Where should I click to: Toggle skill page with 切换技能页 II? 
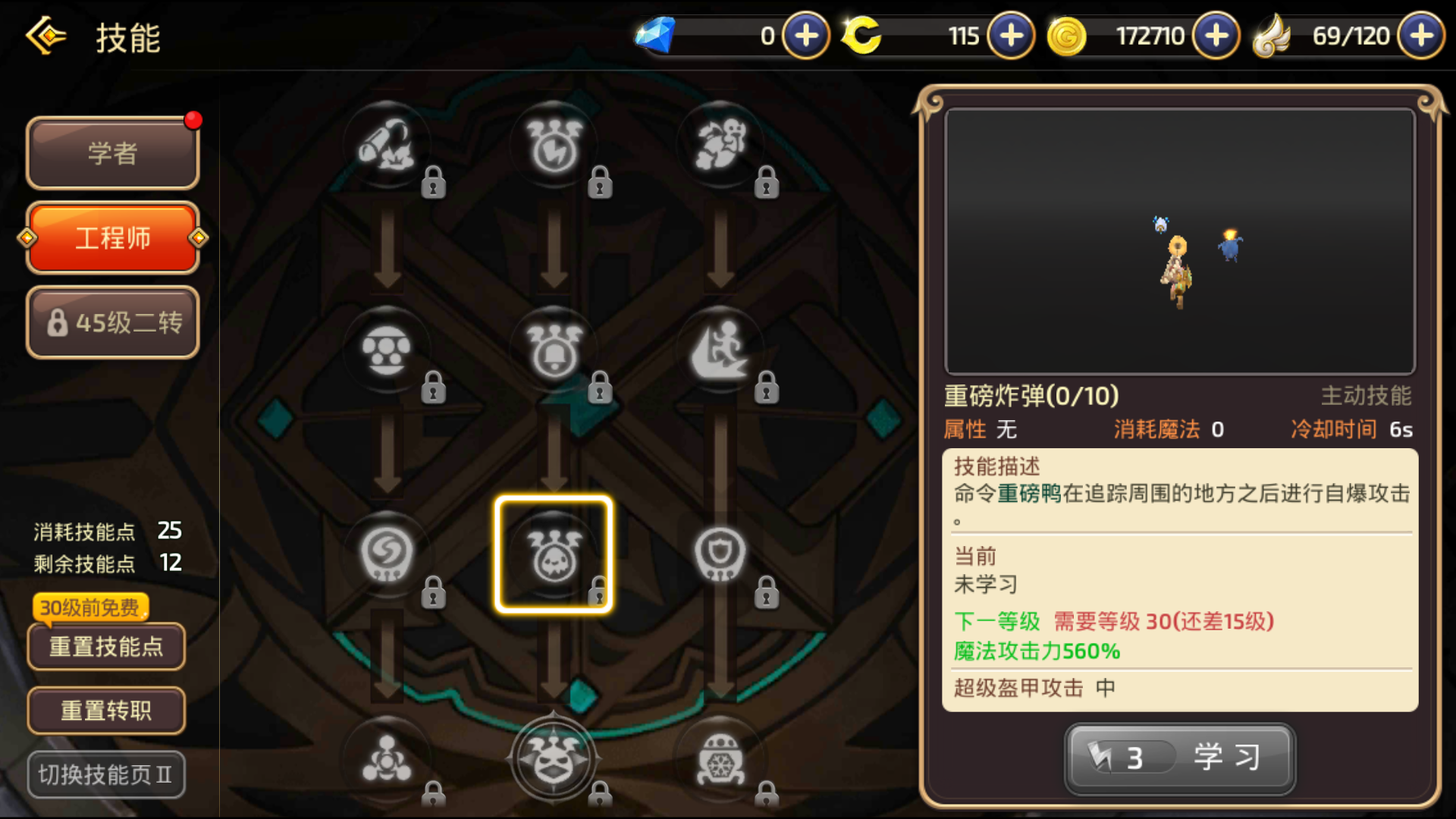(106, 774)
